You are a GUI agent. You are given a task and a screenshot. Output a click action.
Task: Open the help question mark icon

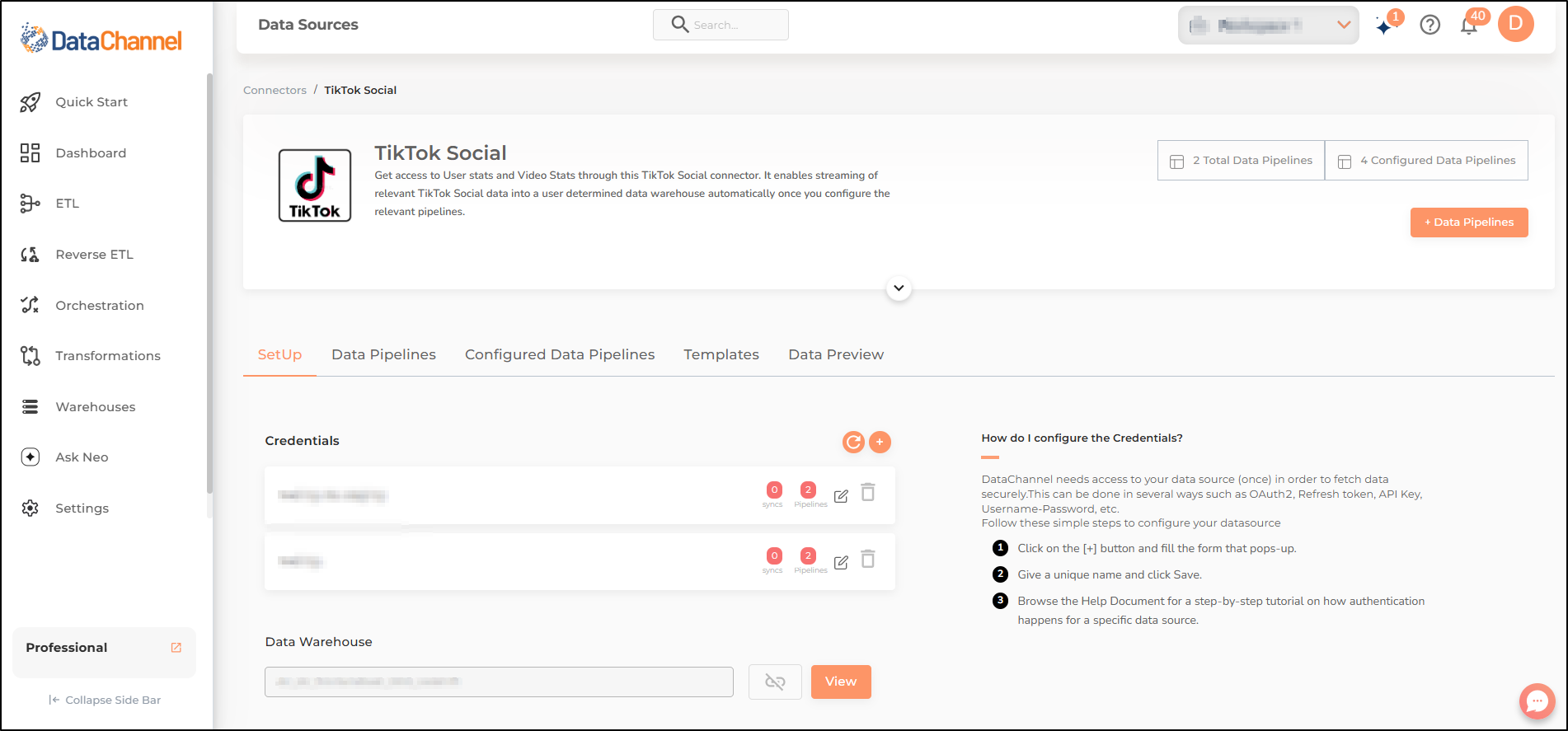click(1430, 25)
